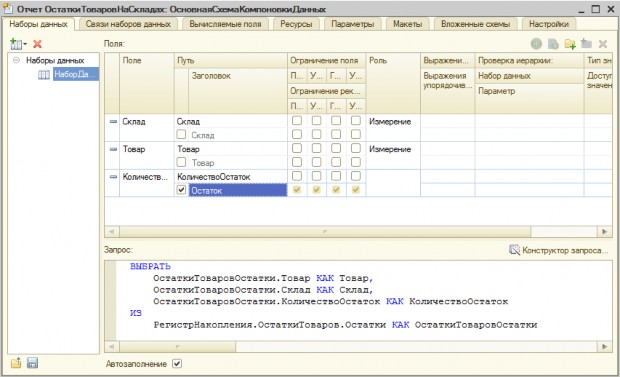Enable custom header checkbox for Склад

[x=181, y=135]
